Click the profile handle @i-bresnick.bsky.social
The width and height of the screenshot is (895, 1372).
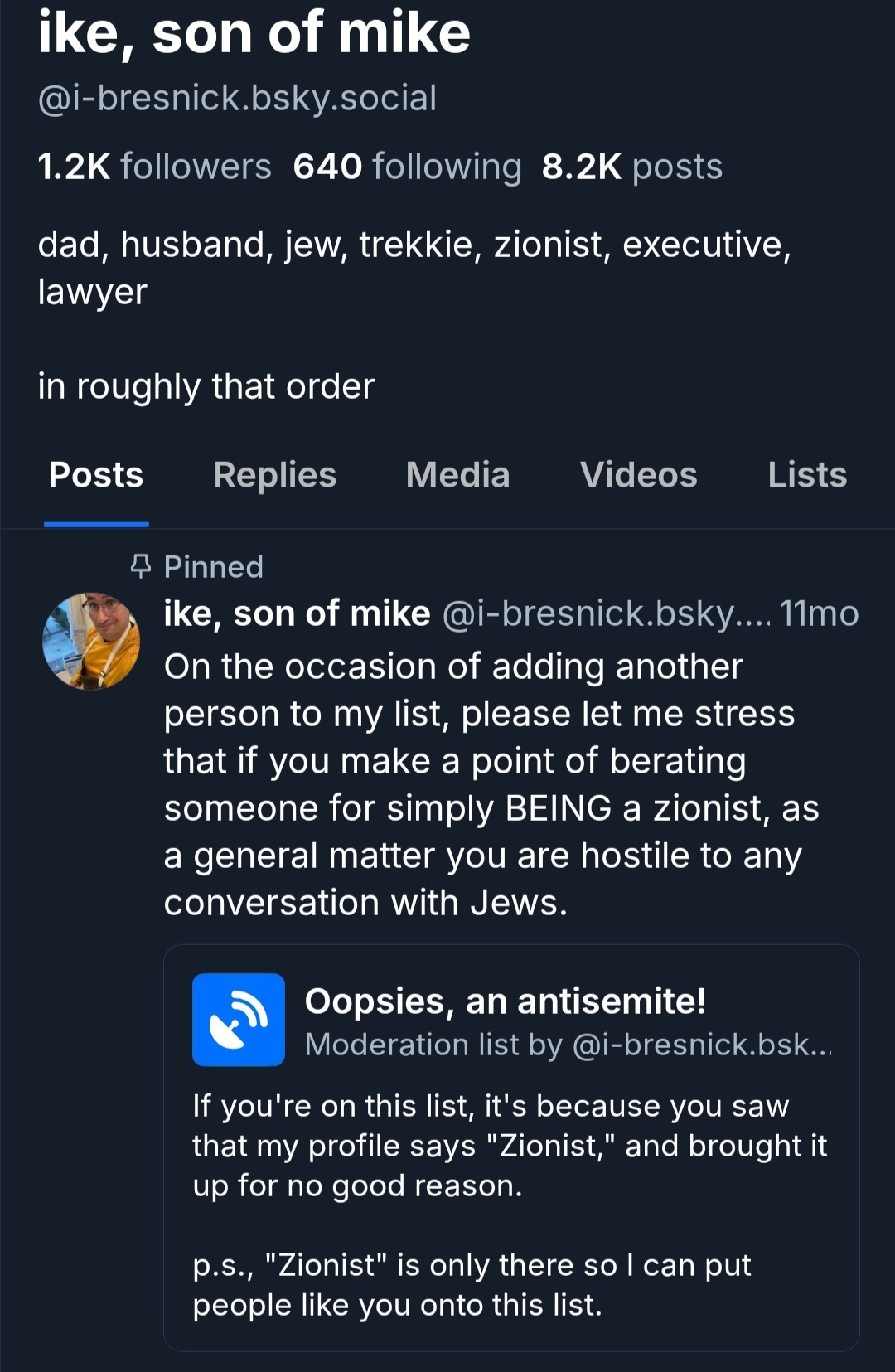click(x=237, y=98)
